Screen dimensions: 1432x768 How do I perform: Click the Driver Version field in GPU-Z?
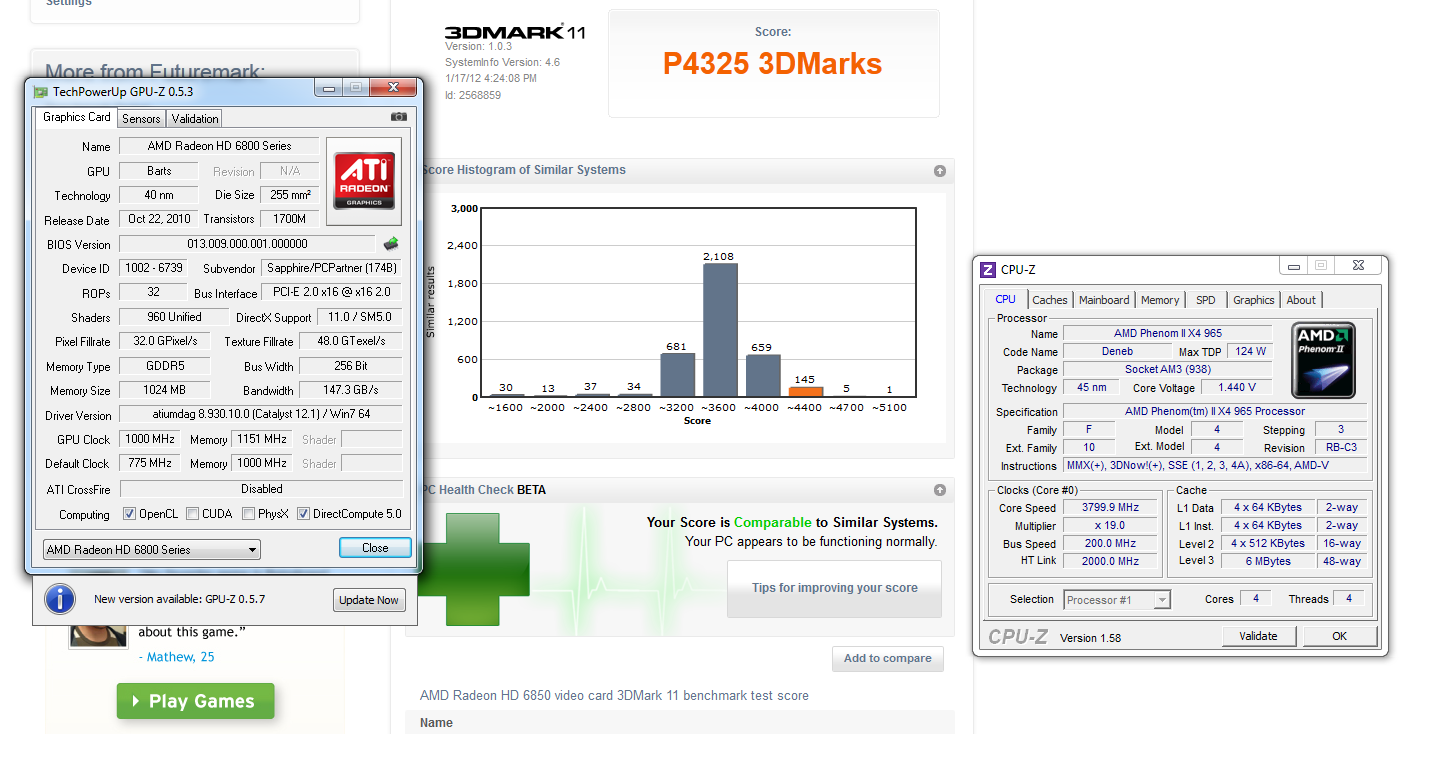(x=261, y=414)
